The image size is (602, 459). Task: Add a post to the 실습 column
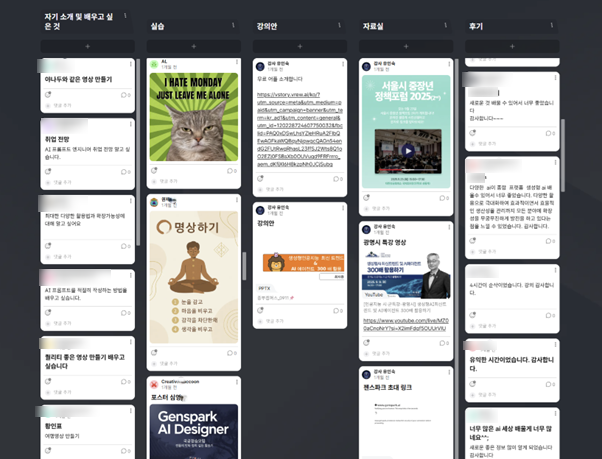click(x=193, y=46)
